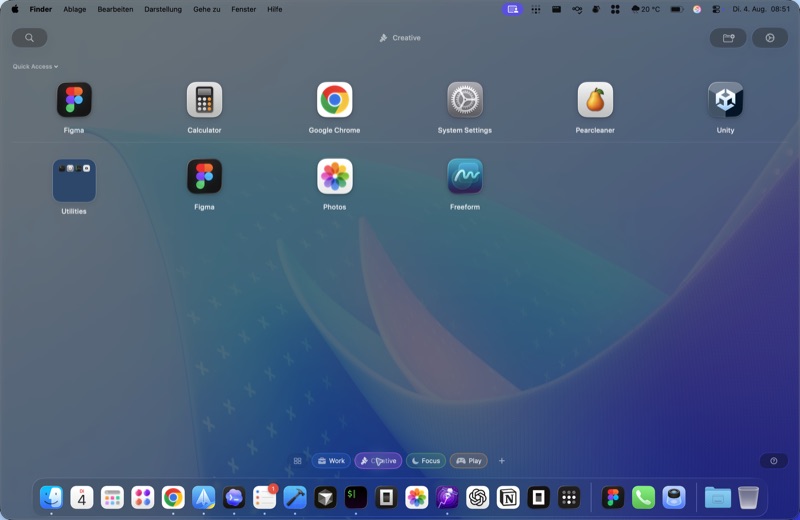Click the search magnifier button

[30, 38]
